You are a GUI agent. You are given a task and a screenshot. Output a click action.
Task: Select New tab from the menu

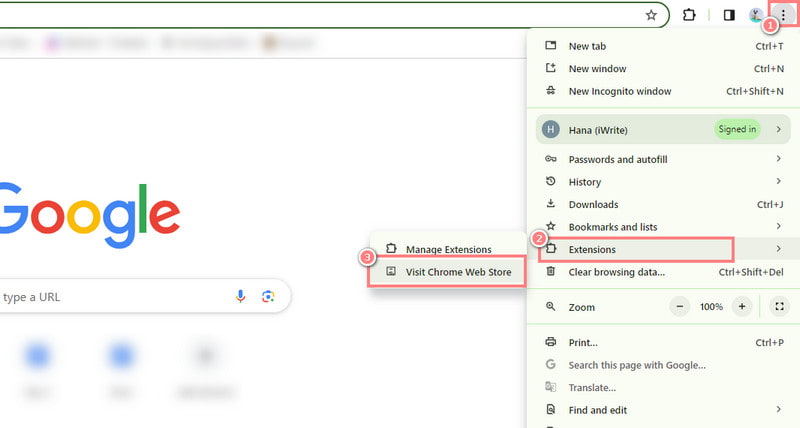(x=664, y=46)
